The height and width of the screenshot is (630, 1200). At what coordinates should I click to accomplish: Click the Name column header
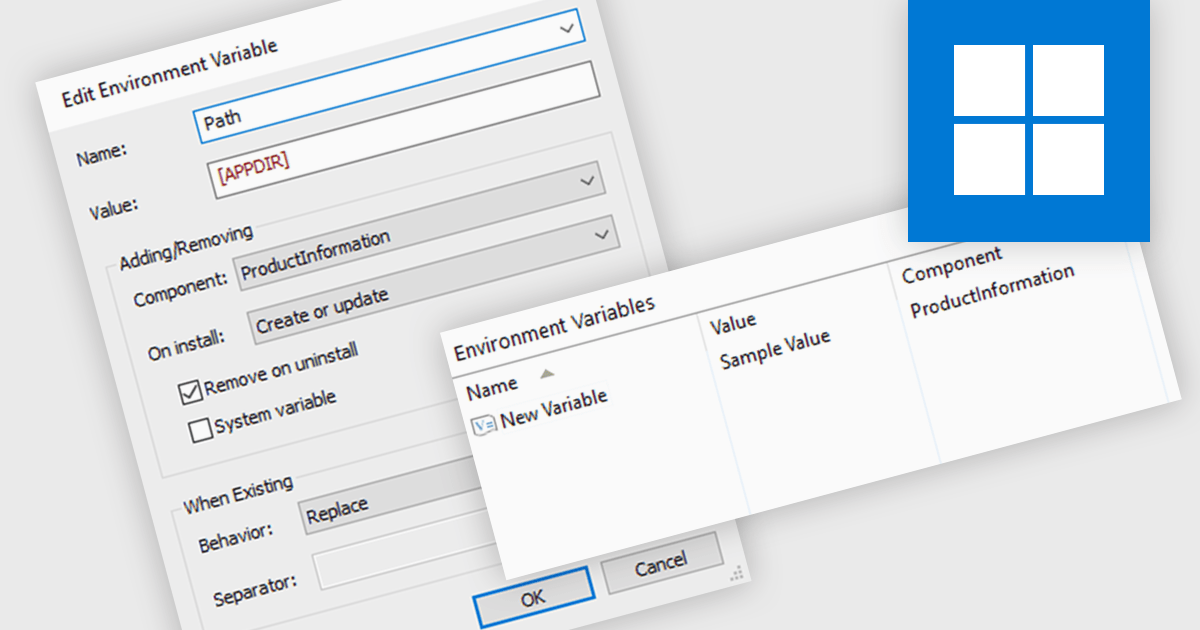492,386
